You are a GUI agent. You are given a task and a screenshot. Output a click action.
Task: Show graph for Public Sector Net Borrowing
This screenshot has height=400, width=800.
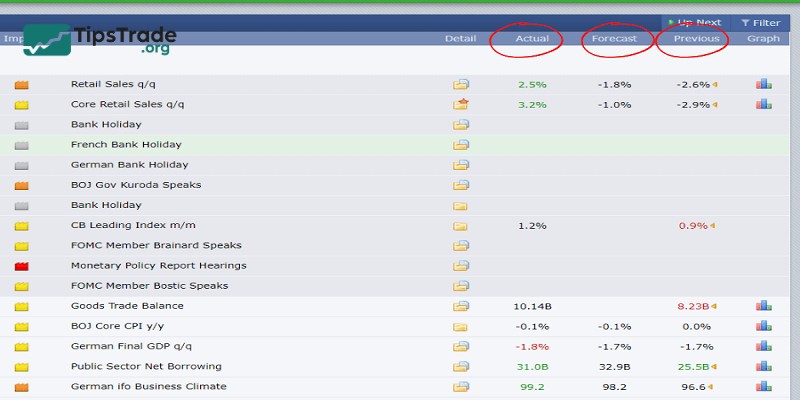click(764, 367)
